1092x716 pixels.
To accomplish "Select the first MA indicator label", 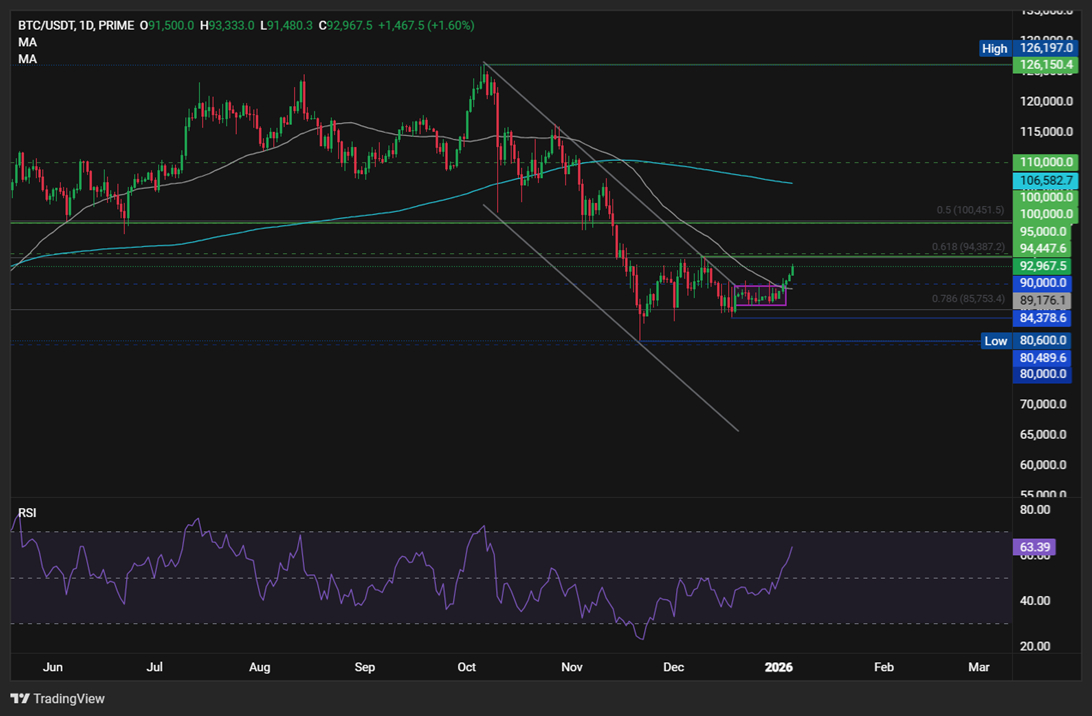I will (x=27, y=42).
